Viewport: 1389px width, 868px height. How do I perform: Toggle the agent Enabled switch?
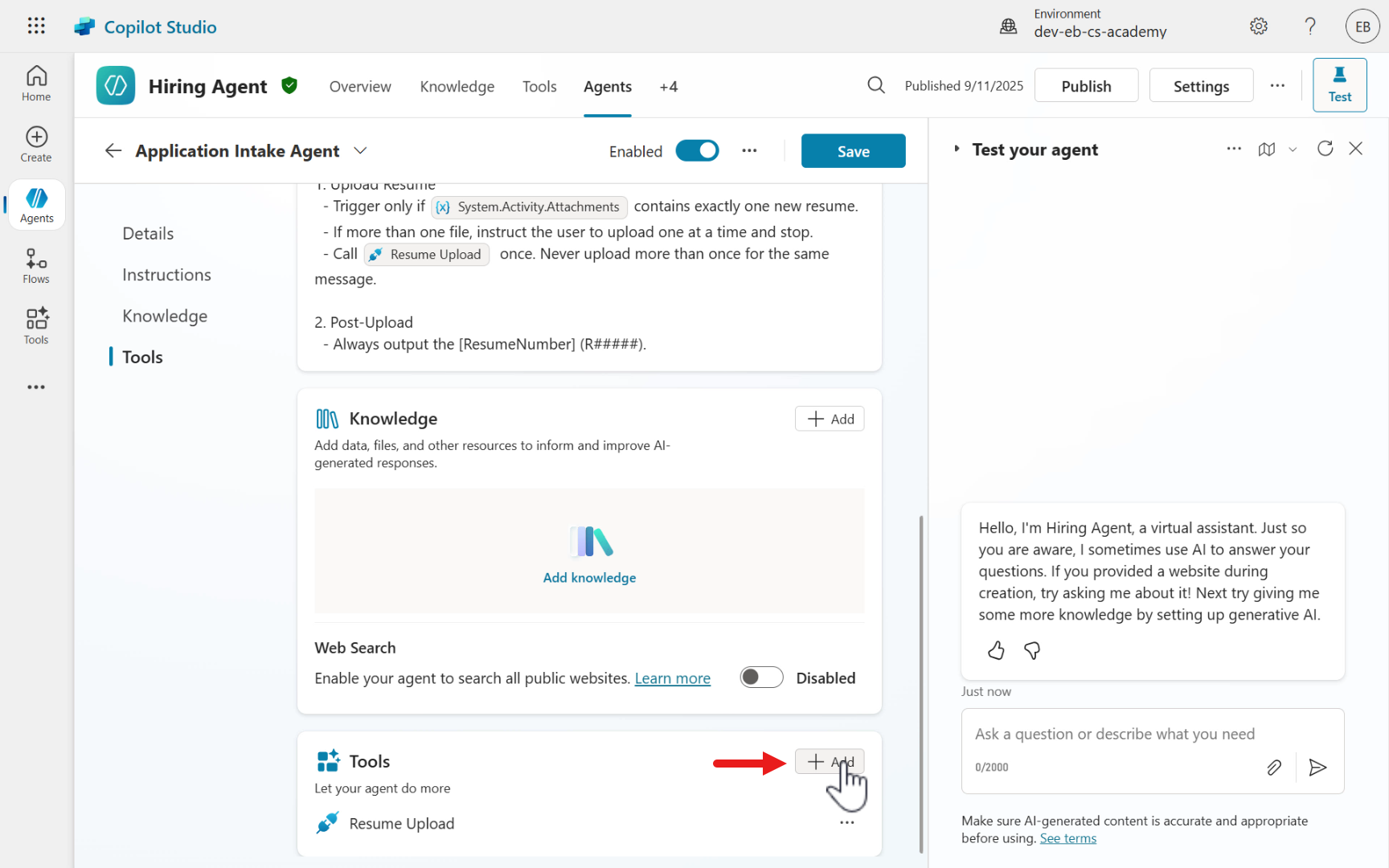click(697, 151)
